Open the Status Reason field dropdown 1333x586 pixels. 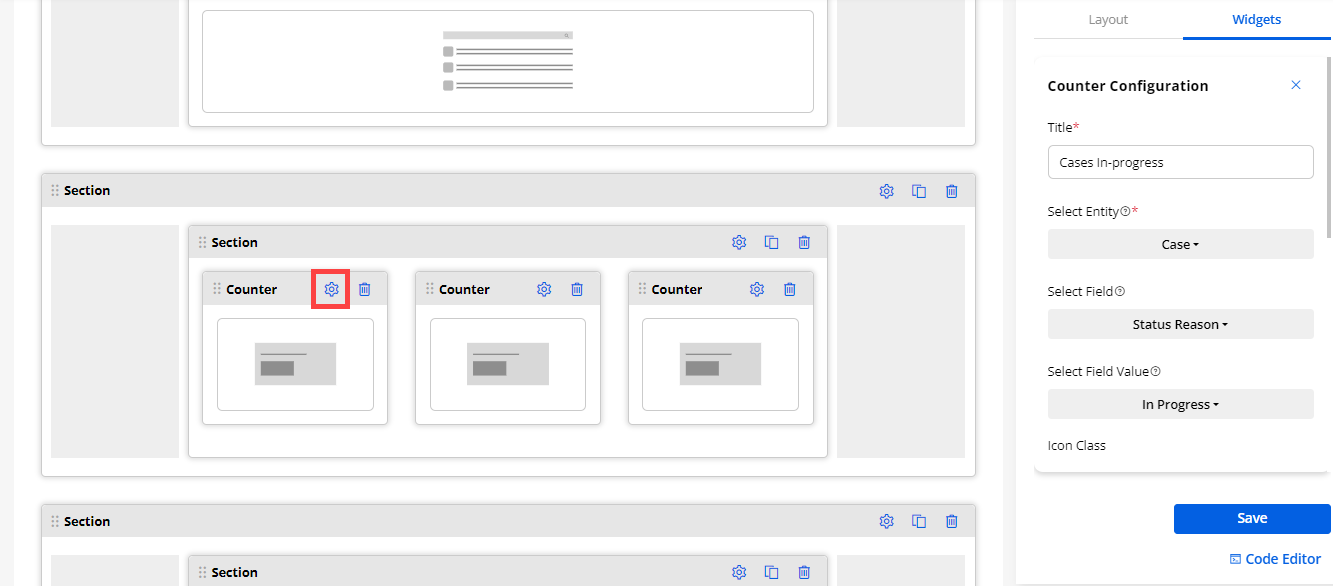point(1180,325)
